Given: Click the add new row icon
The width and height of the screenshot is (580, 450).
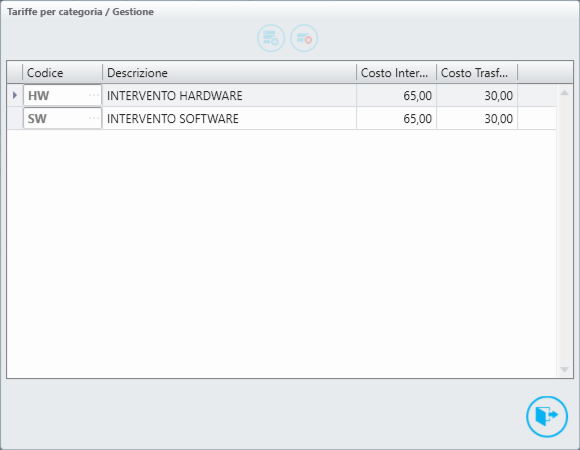Looking at the screenshot, I should (x=271, y=38).
